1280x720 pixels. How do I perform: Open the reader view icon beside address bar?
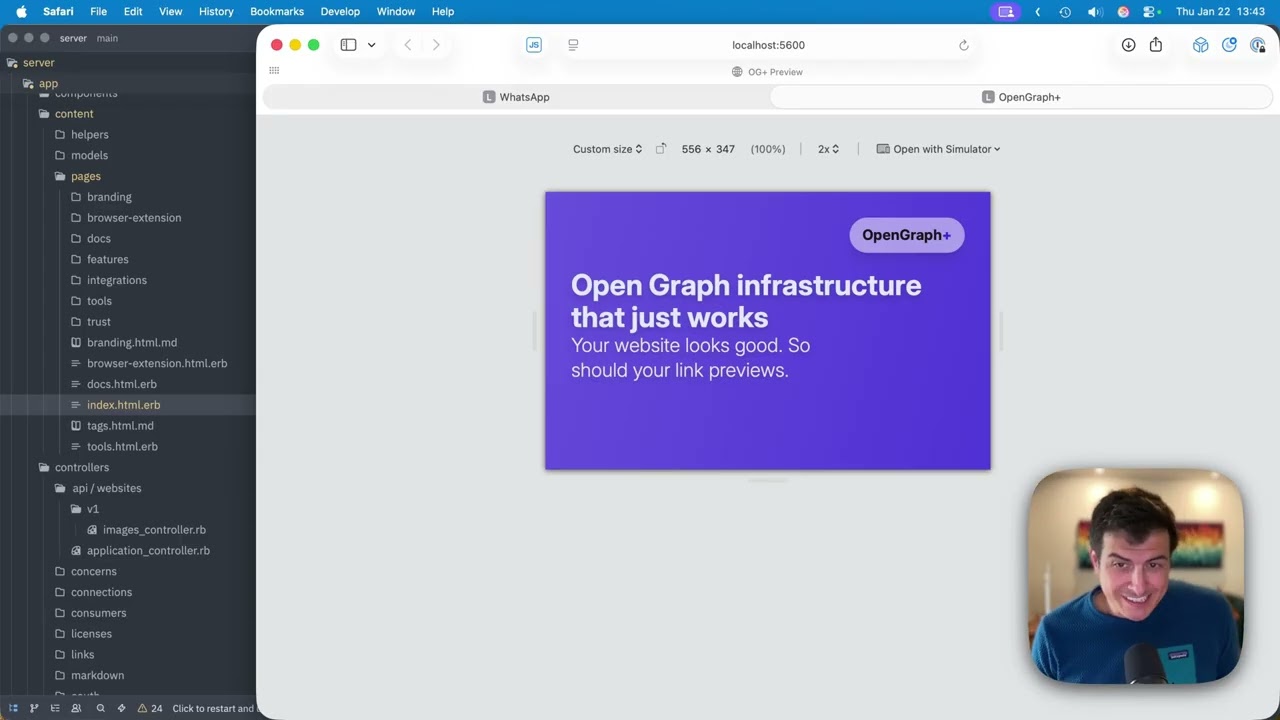(573, 45)
